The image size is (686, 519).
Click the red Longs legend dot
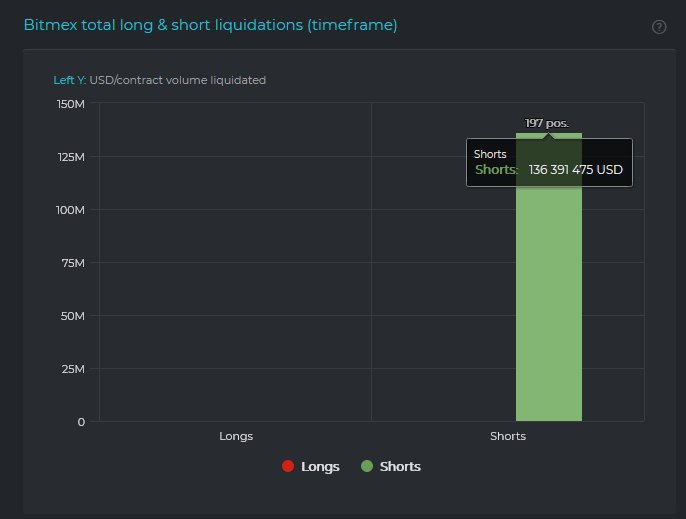[288, 466]
